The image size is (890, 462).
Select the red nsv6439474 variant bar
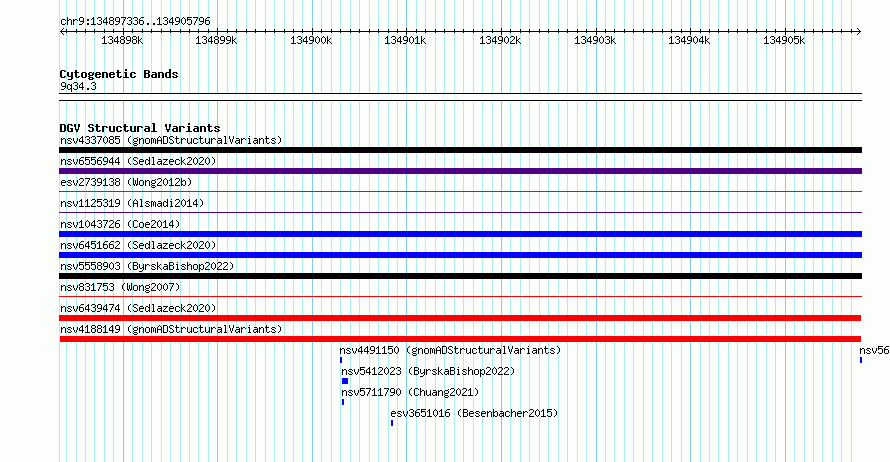(x=460, y=318)
